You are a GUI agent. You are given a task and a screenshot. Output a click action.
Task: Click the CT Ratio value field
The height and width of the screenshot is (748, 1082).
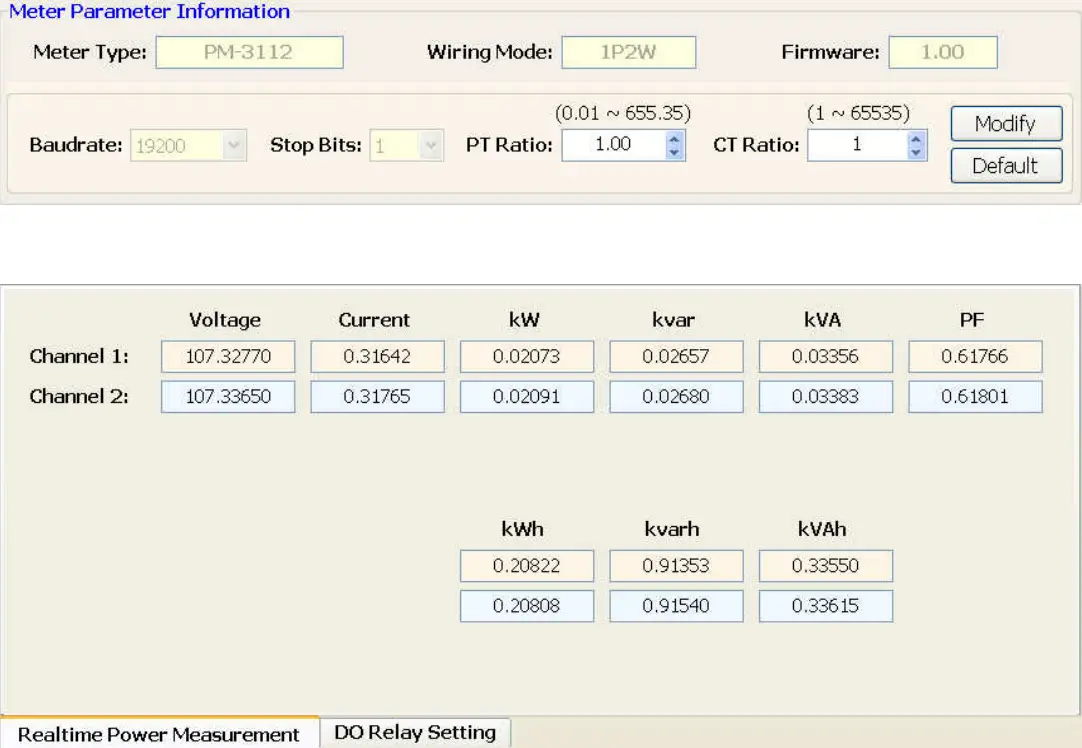tap(857, 145)
